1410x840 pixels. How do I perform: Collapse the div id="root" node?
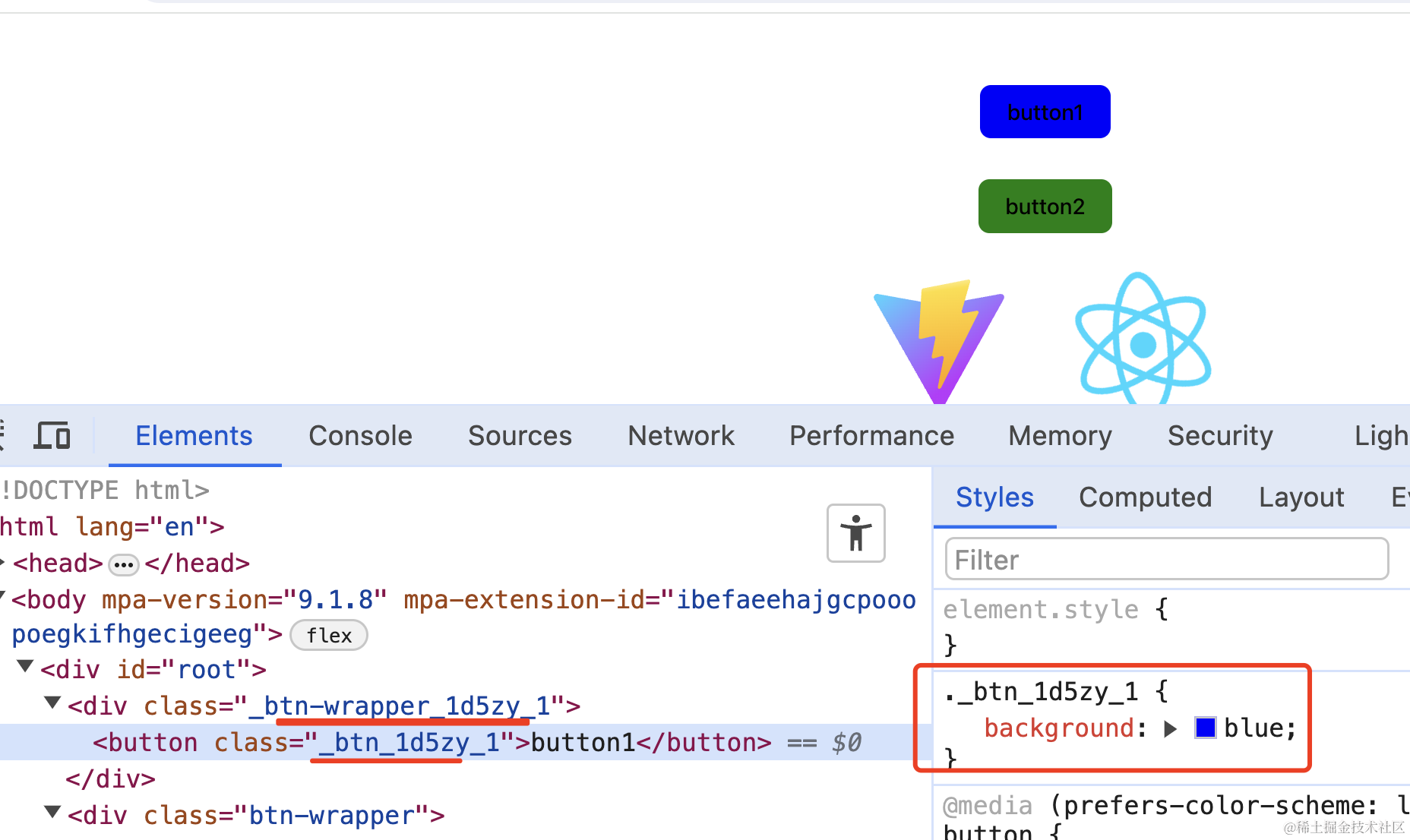tap(25, 666)
